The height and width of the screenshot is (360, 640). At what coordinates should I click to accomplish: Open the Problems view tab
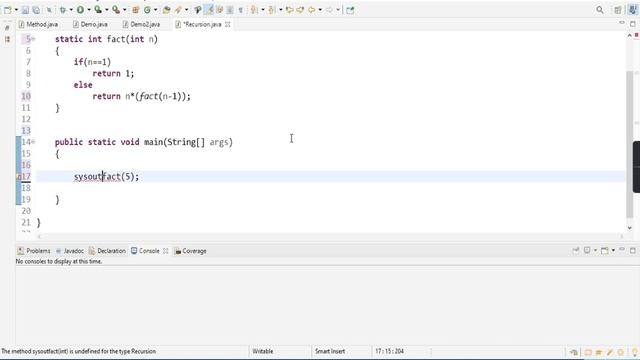(34, 251)
